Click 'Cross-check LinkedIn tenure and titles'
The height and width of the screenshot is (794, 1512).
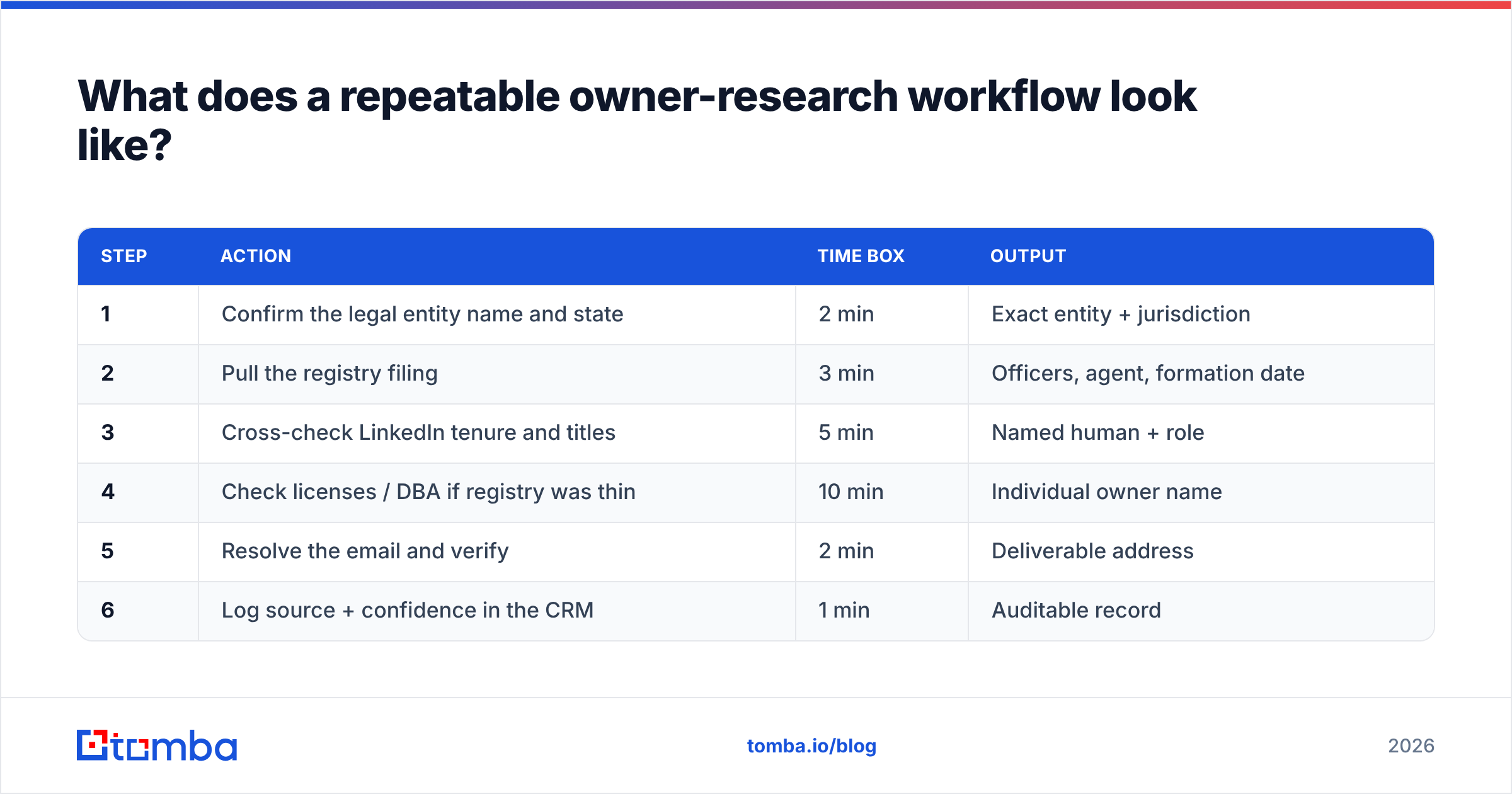[418, 432]
